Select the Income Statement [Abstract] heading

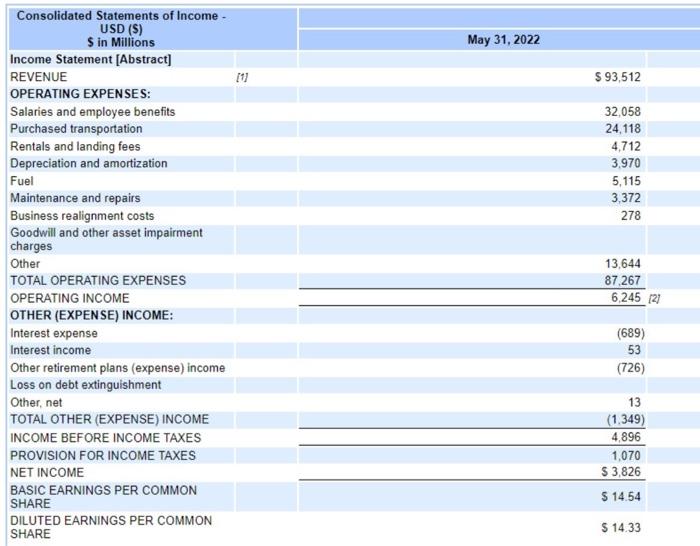coord(91,59)
